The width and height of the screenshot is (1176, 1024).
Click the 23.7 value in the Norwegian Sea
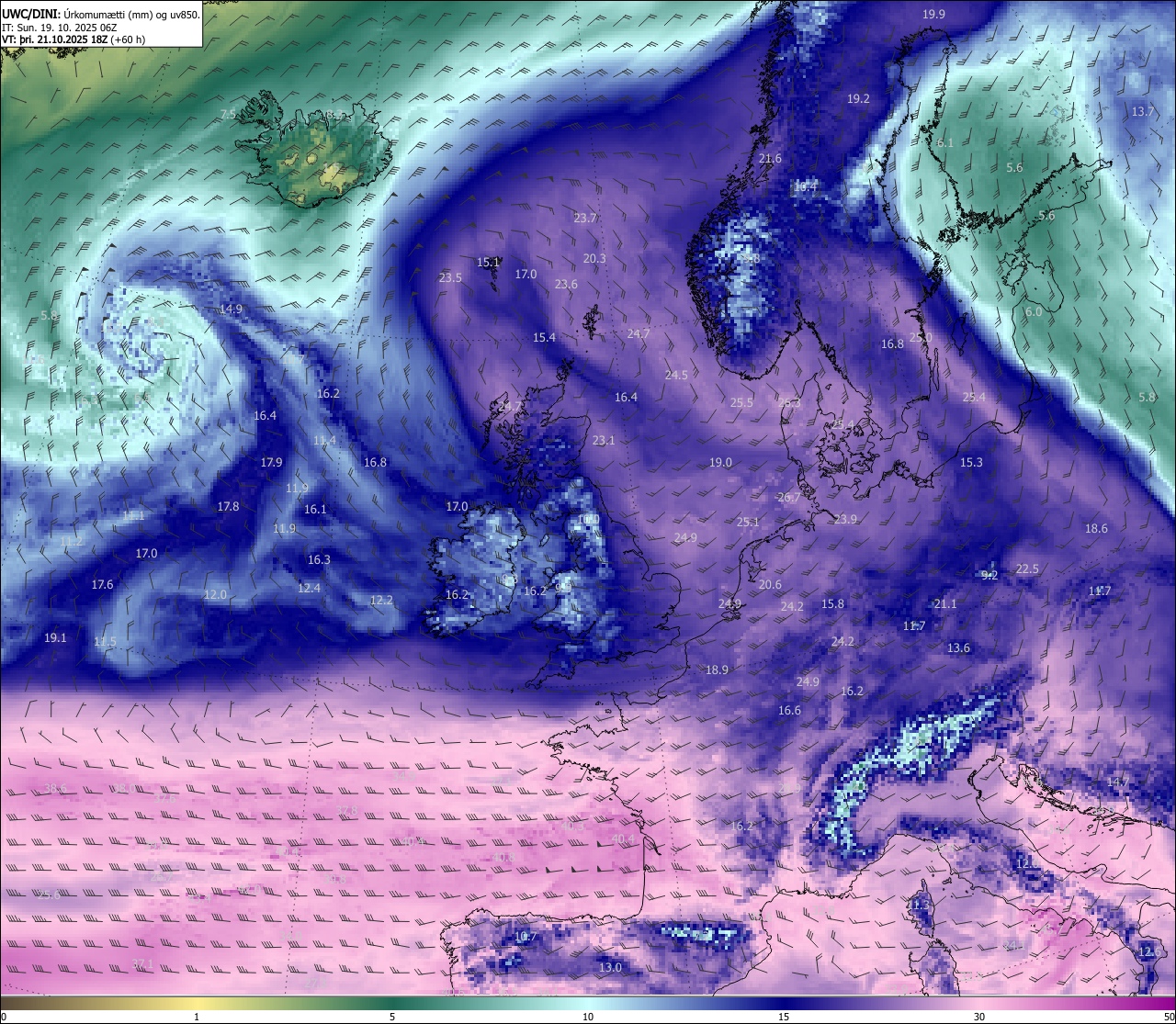tap(585, 218)
